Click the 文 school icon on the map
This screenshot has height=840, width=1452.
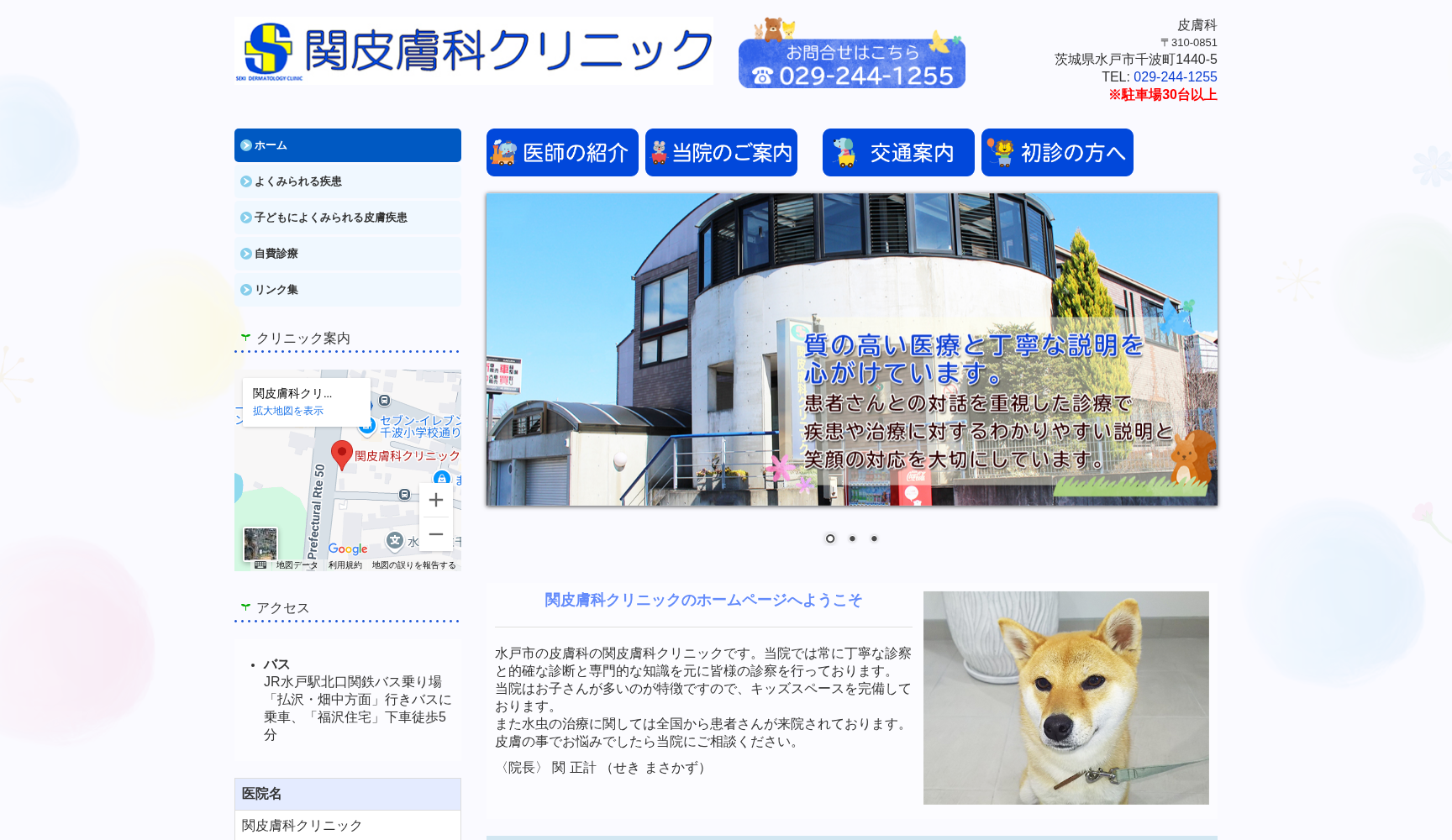click(x=394, y=540)
